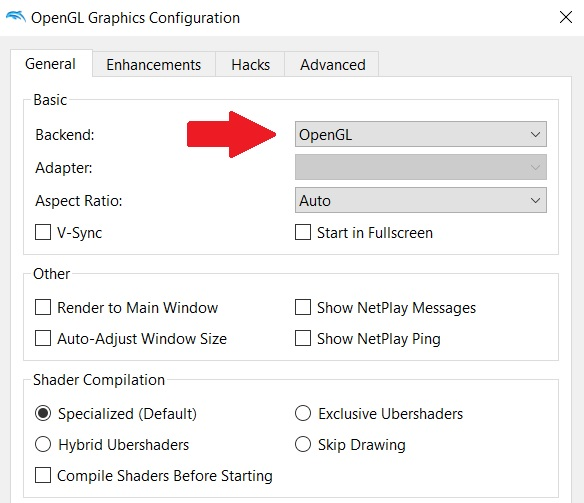Close the OpenGL Graphics Configuration window
Screen dimensions: 584x503
[565, 17]
